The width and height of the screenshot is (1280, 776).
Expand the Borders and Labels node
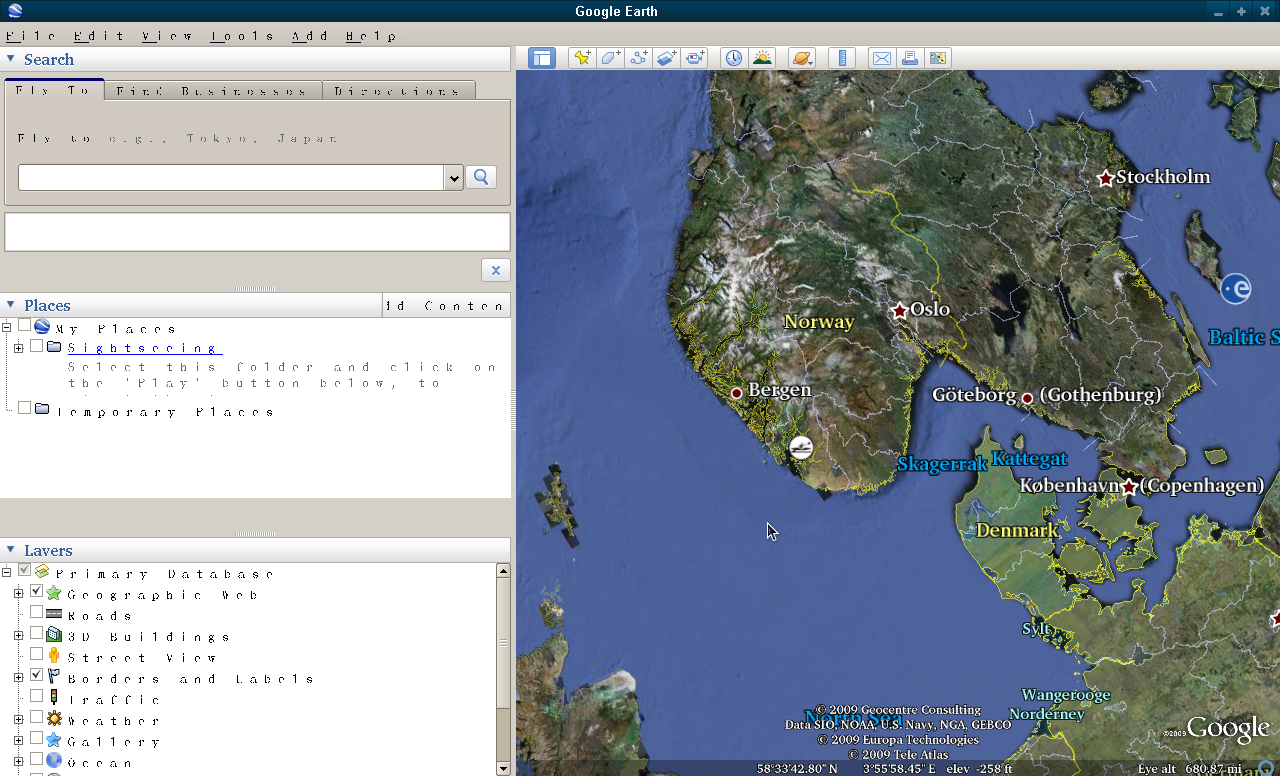[19, 678]
